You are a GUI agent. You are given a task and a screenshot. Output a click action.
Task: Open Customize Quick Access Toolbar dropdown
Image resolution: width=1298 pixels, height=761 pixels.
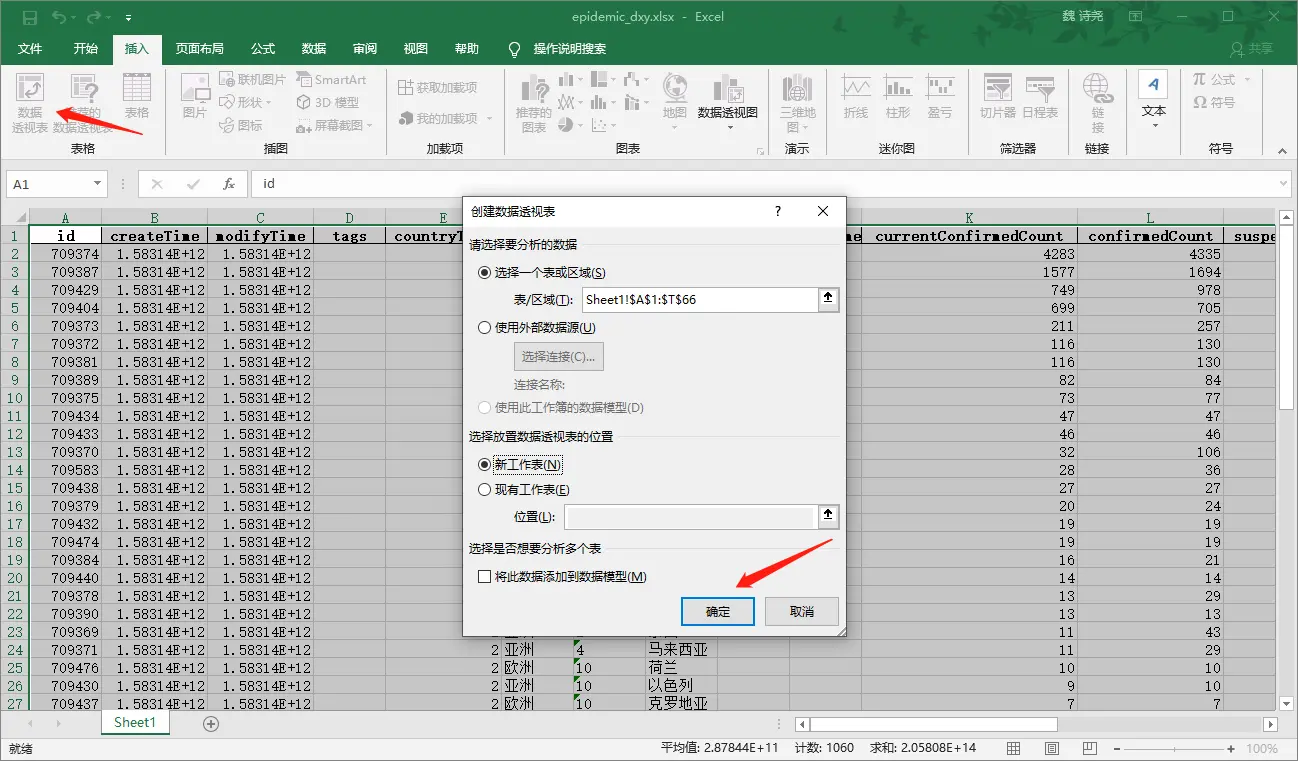pos(129,18)
